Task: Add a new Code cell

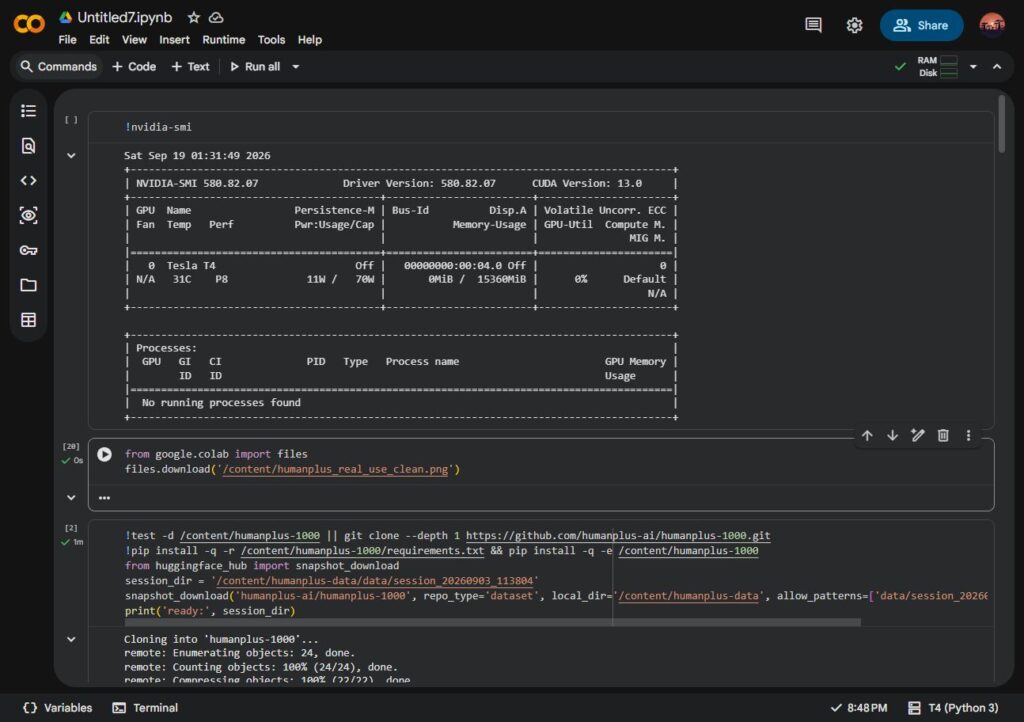Action: (x=134, y=67)
